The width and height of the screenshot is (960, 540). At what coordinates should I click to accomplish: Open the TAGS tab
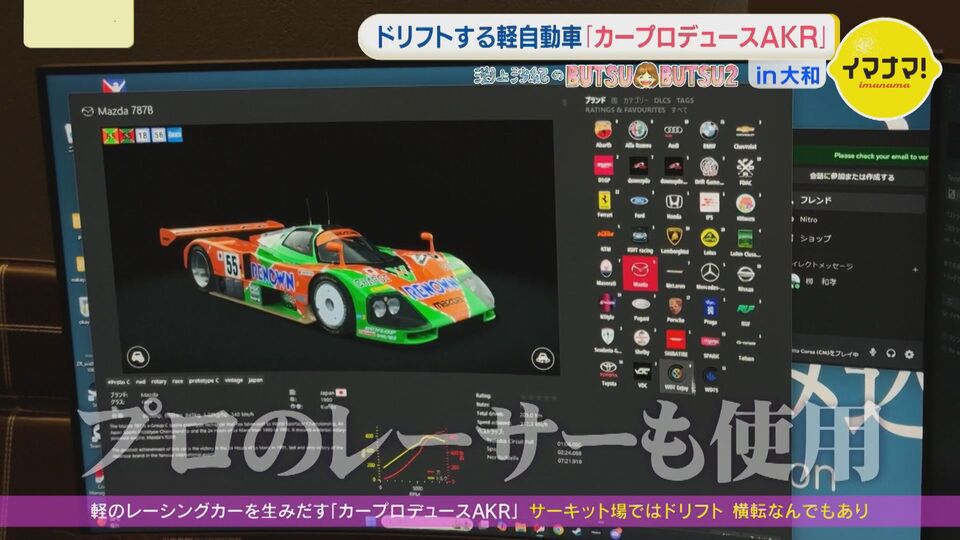pos(685,100)
